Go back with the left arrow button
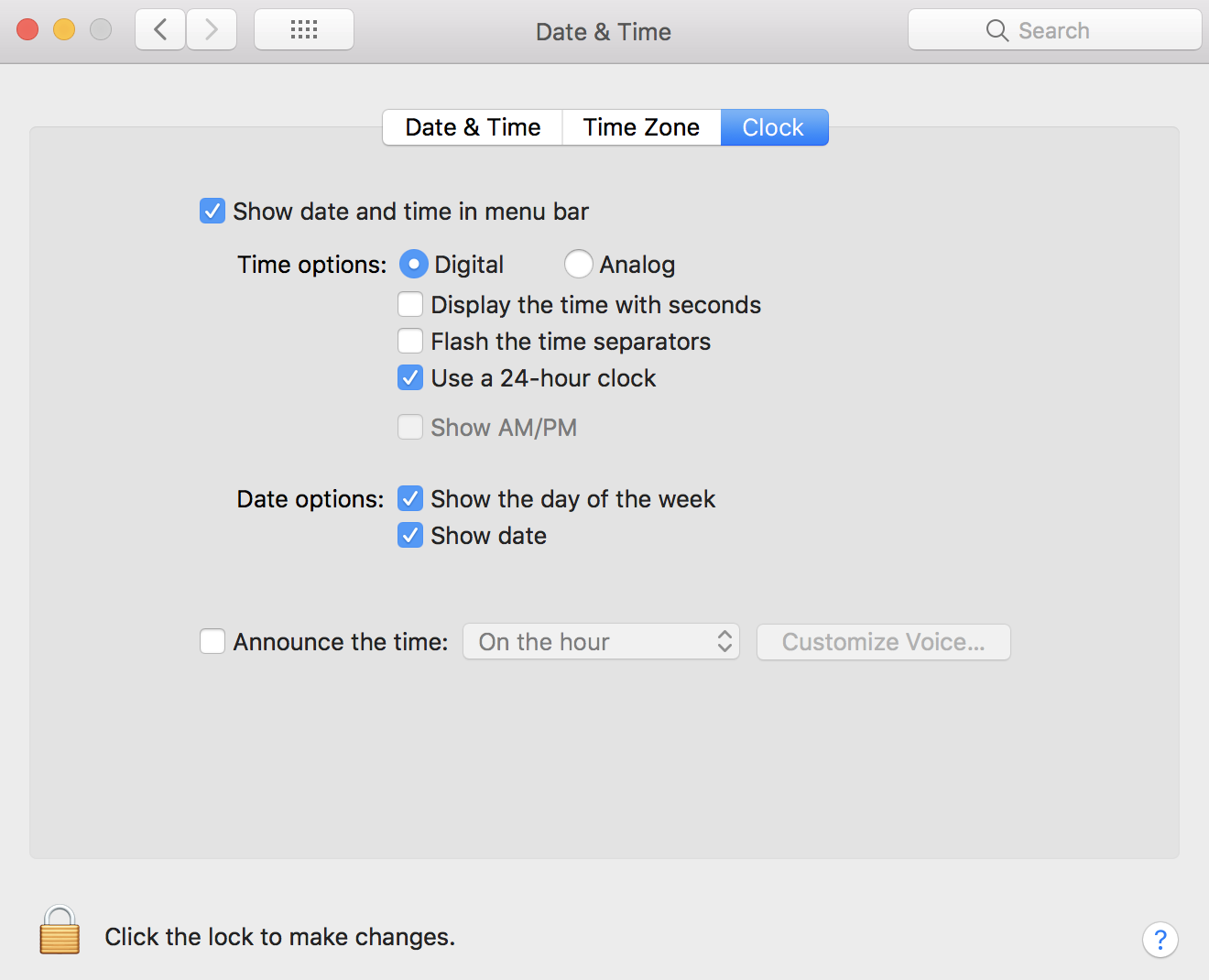Image resolution: width=1209 pixels, height=980 pixels. click(161, 30)
